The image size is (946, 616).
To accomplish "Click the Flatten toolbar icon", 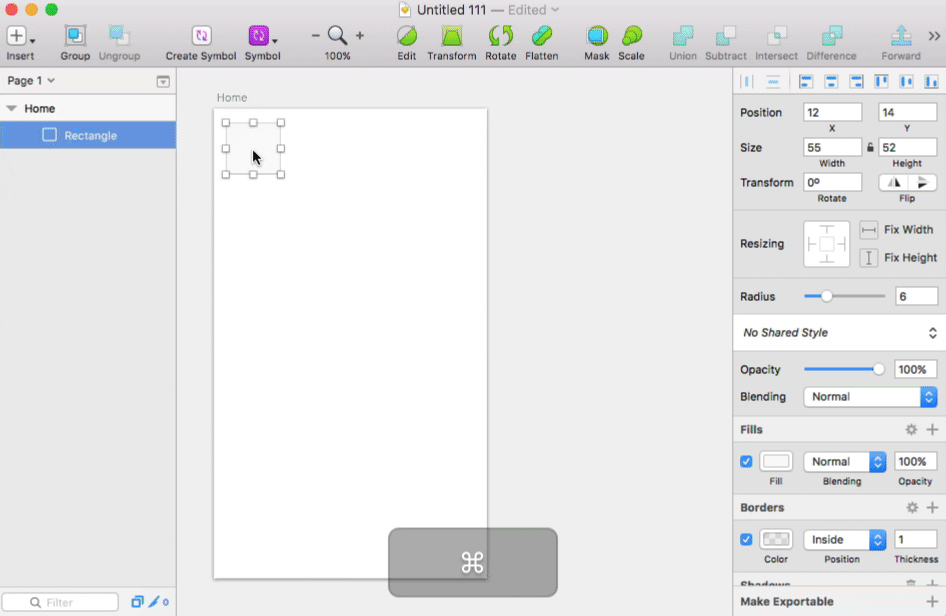I will tap(542, 37).
